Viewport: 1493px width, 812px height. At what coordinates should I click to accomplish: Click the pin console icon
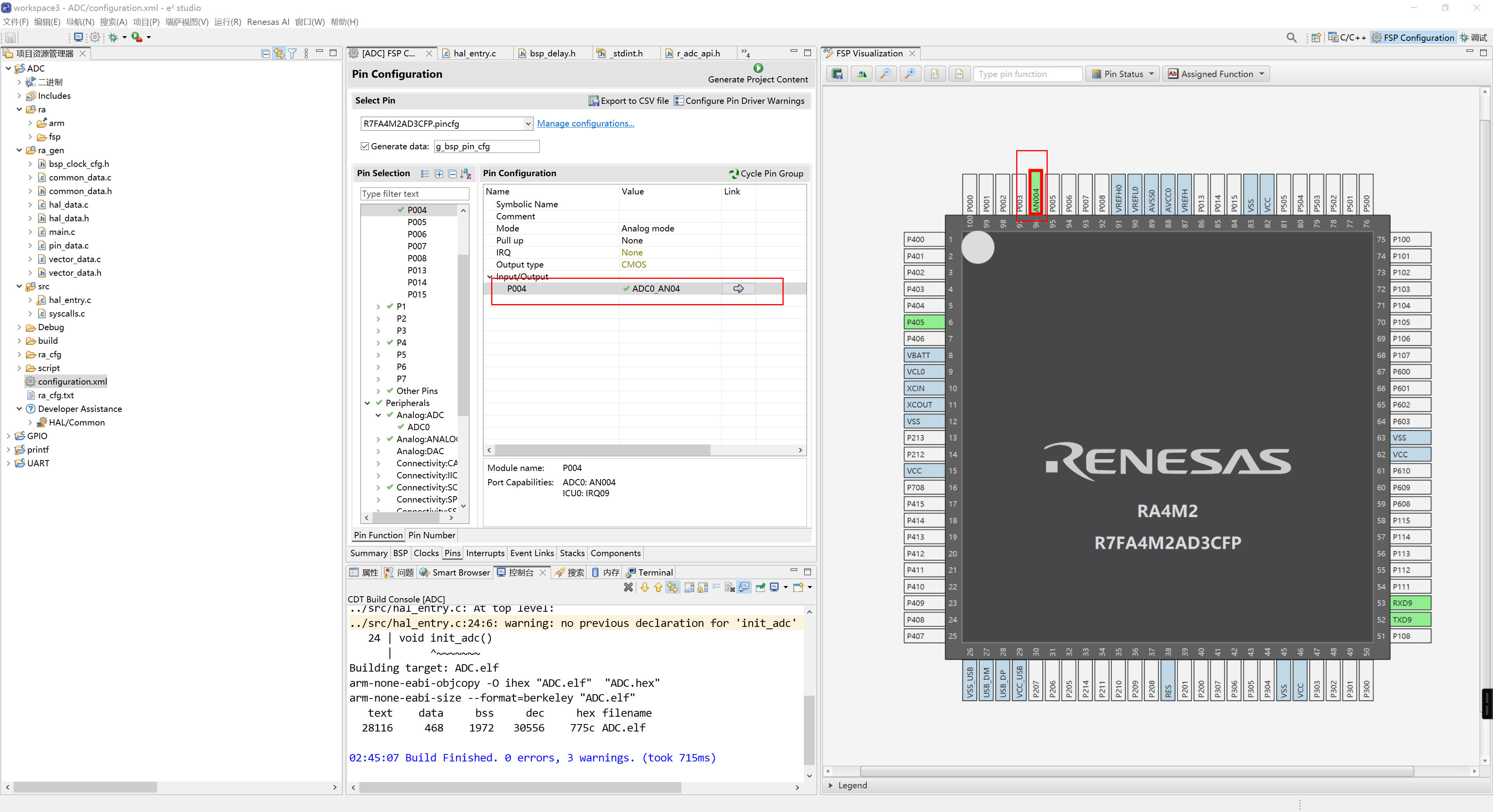760,587
